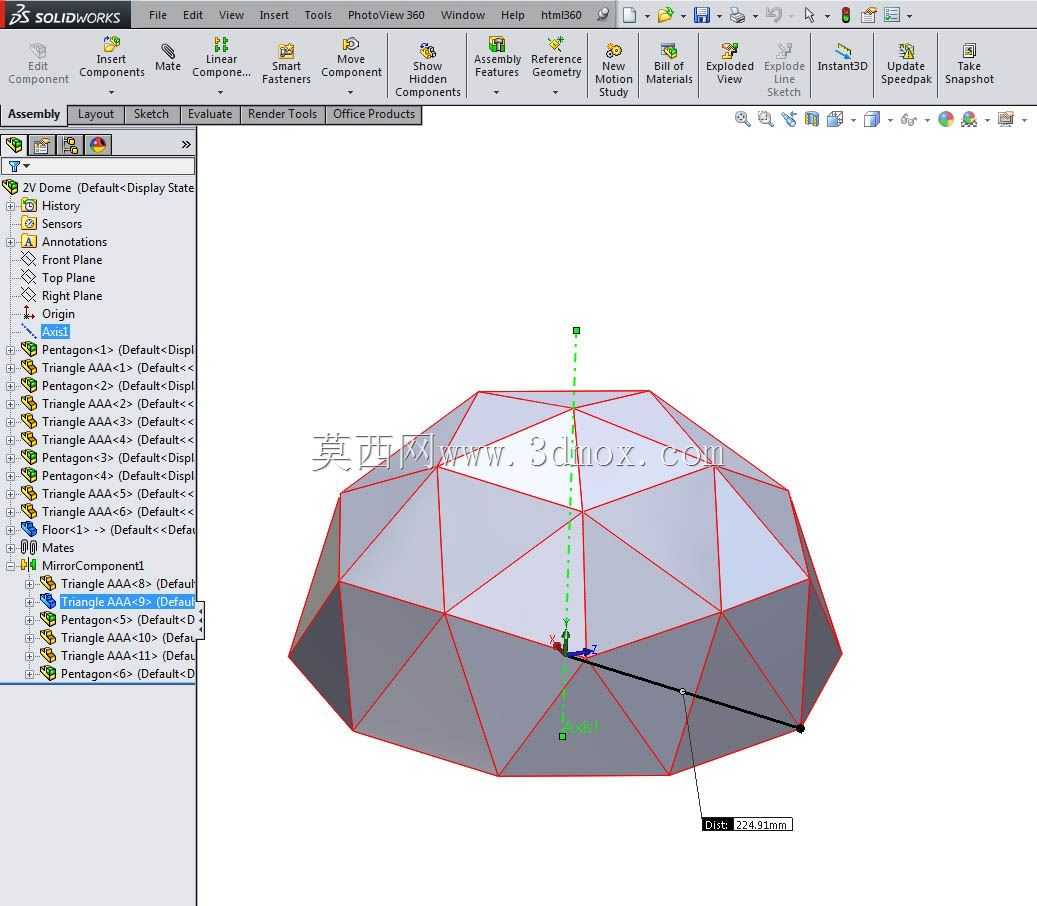The height and width of the screenshot is (906, 1037).
Task: Launch New Motion Study
Action: pyautogui.click(x=613, y=69)
